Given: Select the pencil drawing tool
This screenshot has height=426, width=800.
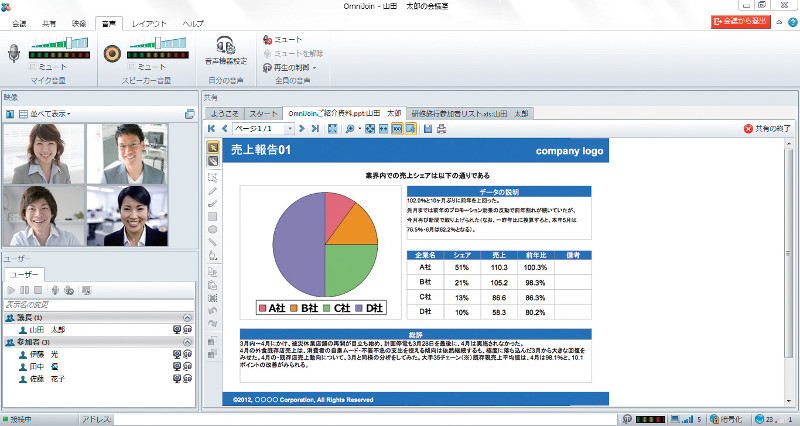Looking at the screenshot, I should point(213,191).
